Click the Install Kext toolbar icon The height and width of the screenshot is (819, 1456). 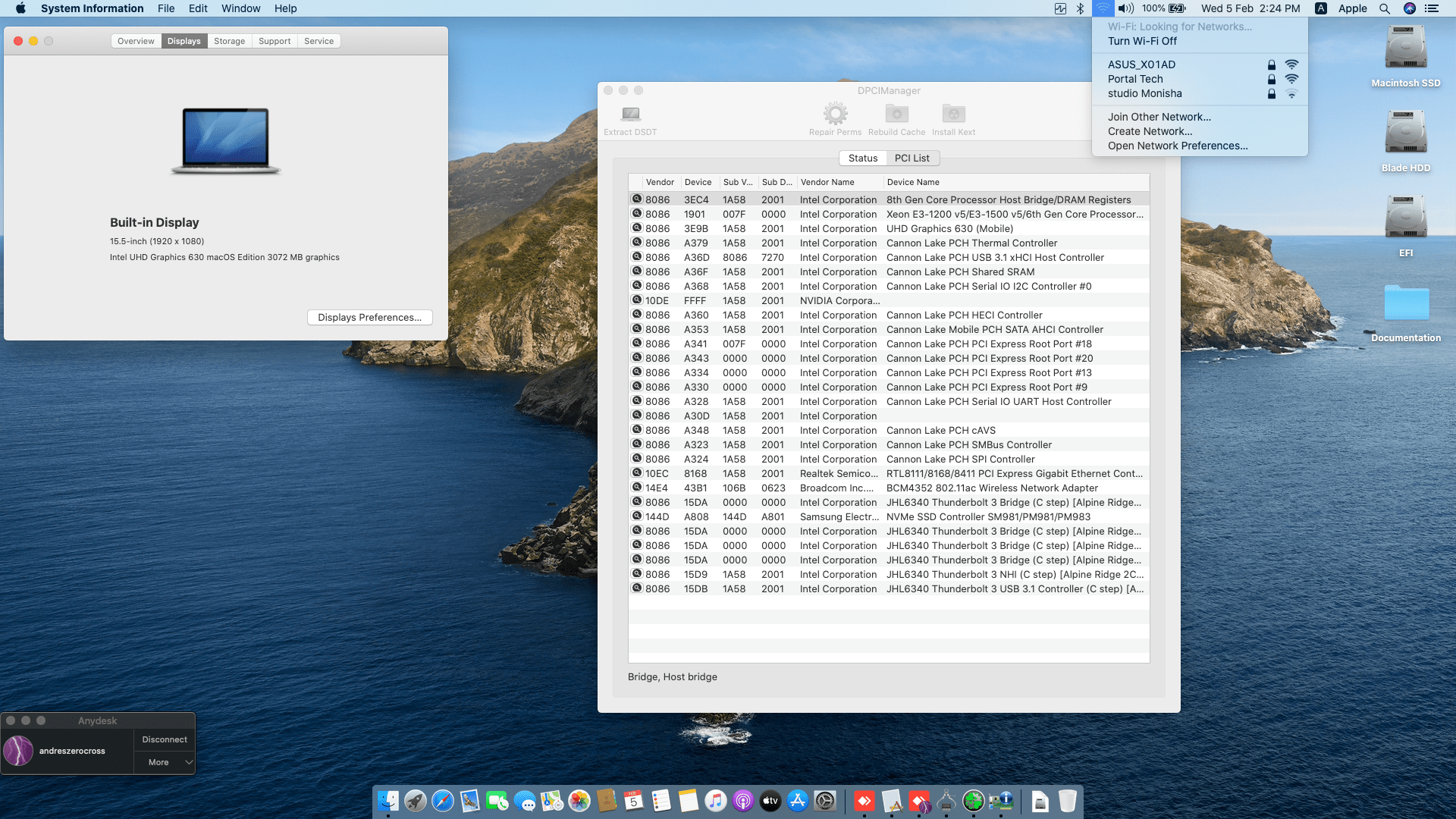click(953, 115)
